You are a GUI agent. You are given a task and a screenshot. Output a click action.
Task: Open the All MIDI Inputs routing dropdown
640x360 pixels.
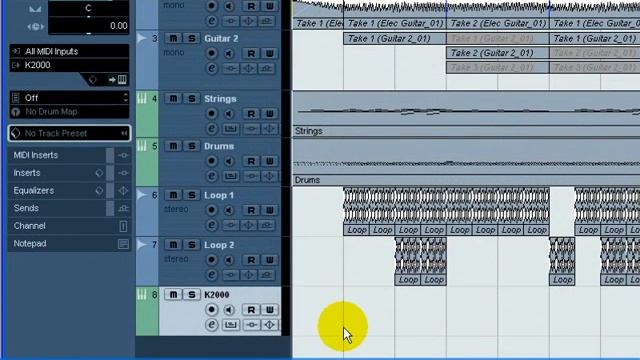[69, 51]
